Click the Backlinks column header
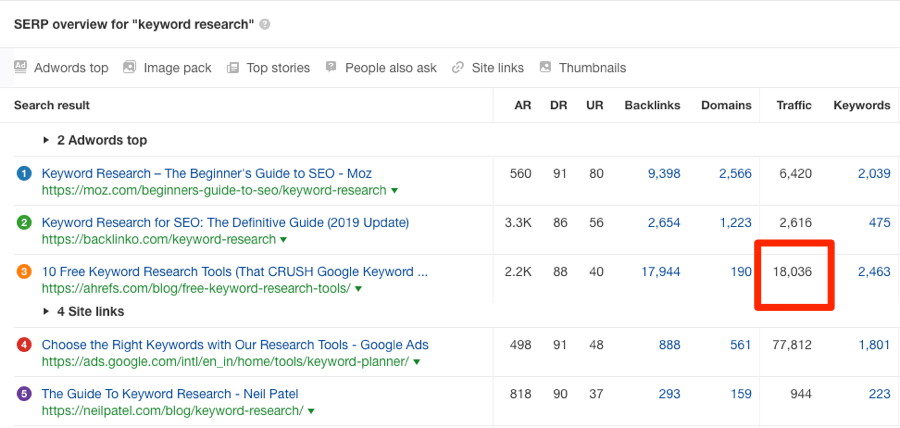Image resolution: width=900 pixels, height=428 pixels. pos(653,105)
